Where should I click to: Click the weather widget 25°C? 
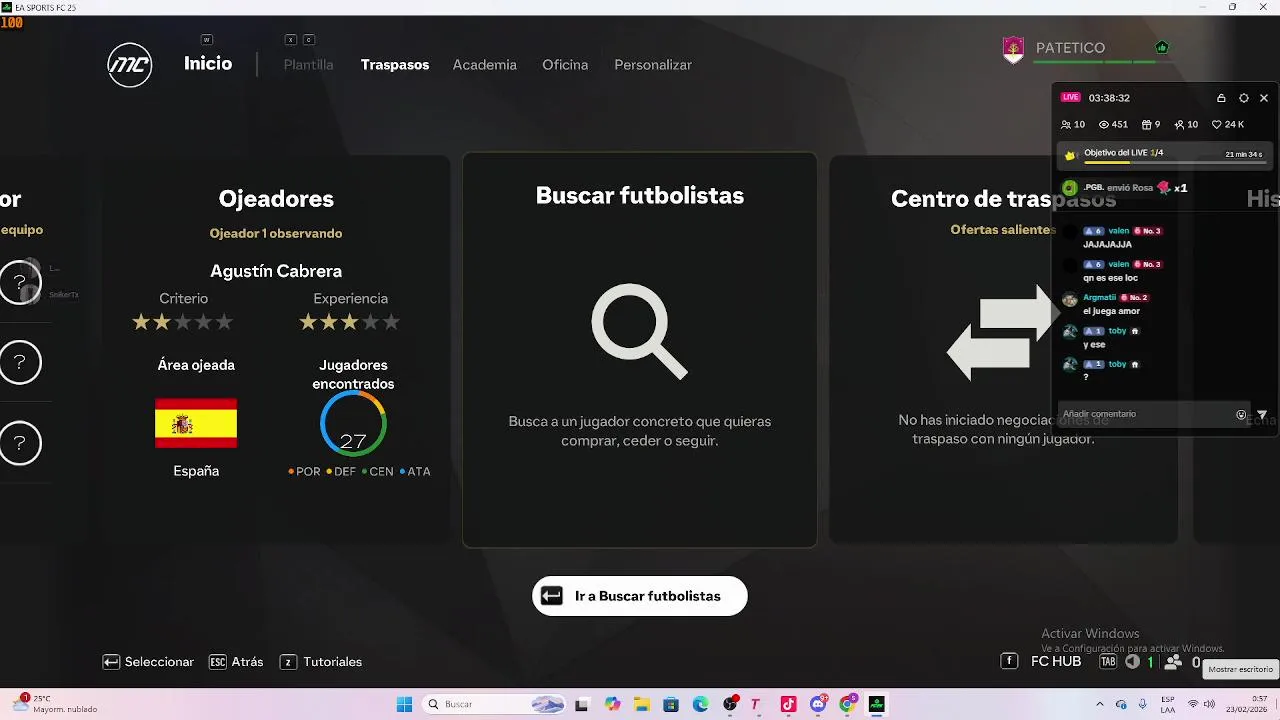[x=56, y=704]
